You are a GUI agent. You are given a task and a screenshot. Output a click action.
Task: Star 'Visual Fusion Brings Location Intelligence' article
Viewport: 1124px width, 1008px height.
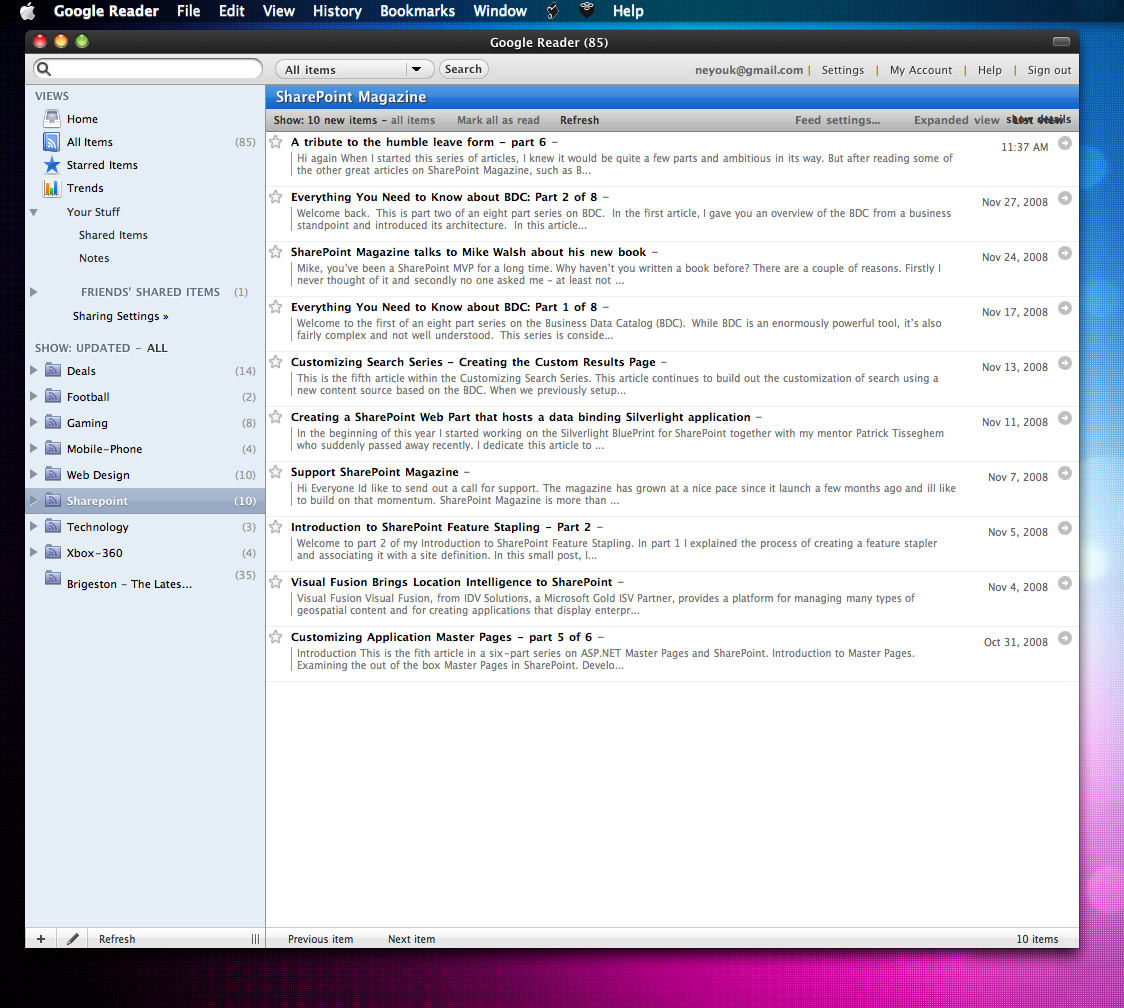tap(275, 582)
